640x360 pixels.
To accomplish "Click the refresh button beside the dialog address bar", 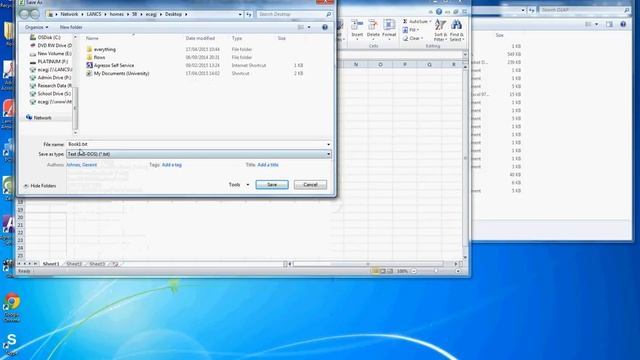I will point(249,14).
